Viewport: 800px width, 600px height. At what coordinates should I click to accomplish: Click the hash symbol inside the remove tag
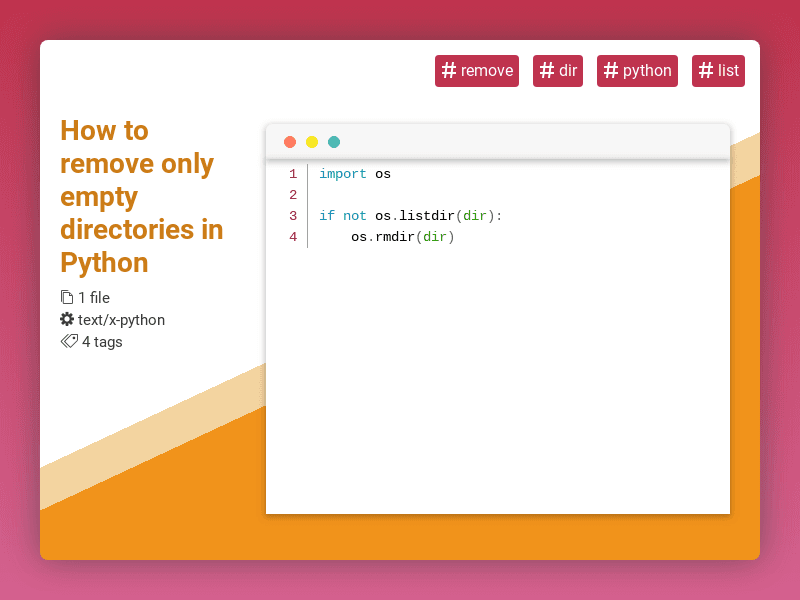point(448,71)
